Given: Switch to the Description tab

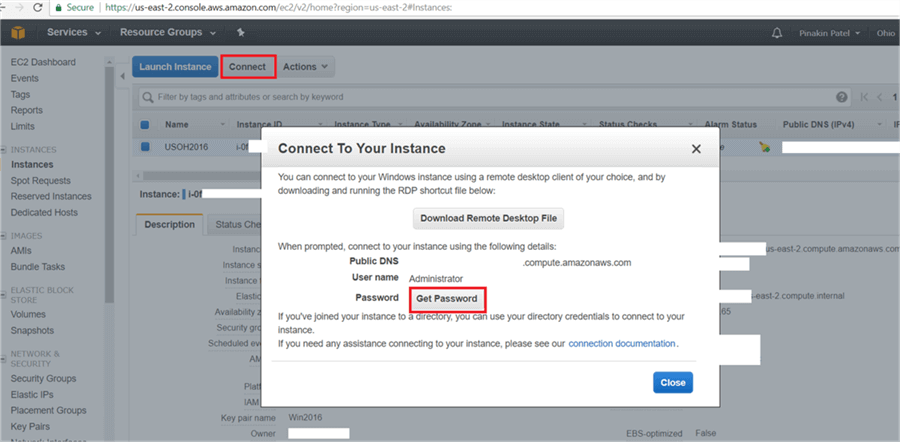Looking at the screenshot, I should pyautogui.click(x=169, y=224).
